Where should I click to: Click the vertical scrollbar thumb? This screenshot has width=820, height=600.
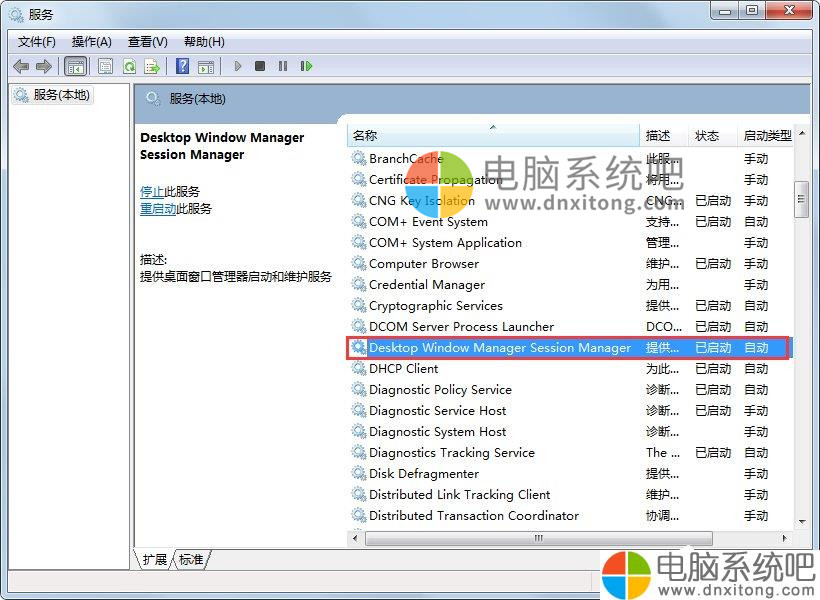[801, 199]
